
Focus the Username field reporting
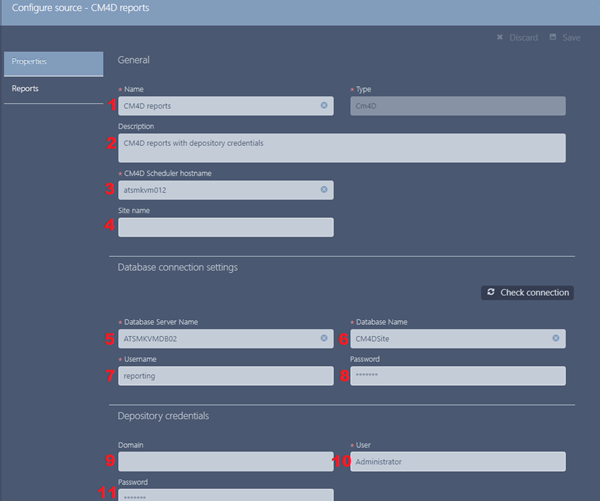226,376
